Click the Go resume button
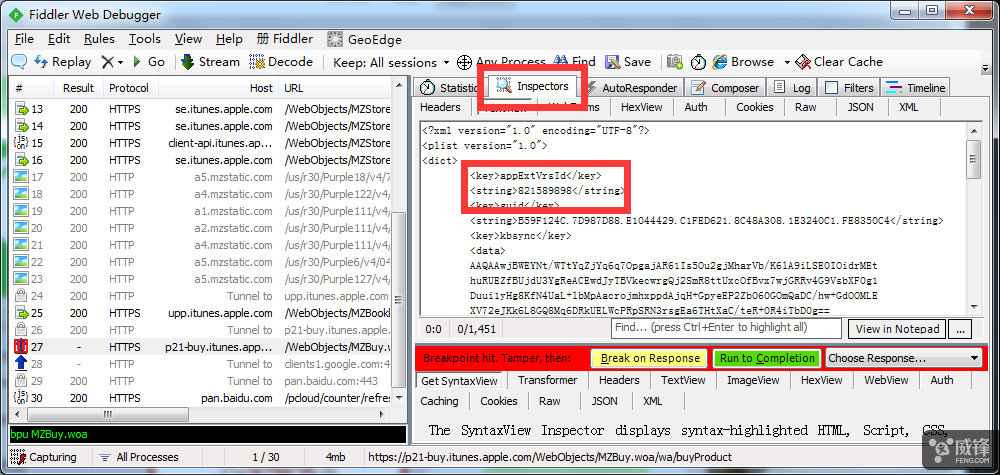The width and height of the screenshot is (1000, 475). [x=149, y=62]
